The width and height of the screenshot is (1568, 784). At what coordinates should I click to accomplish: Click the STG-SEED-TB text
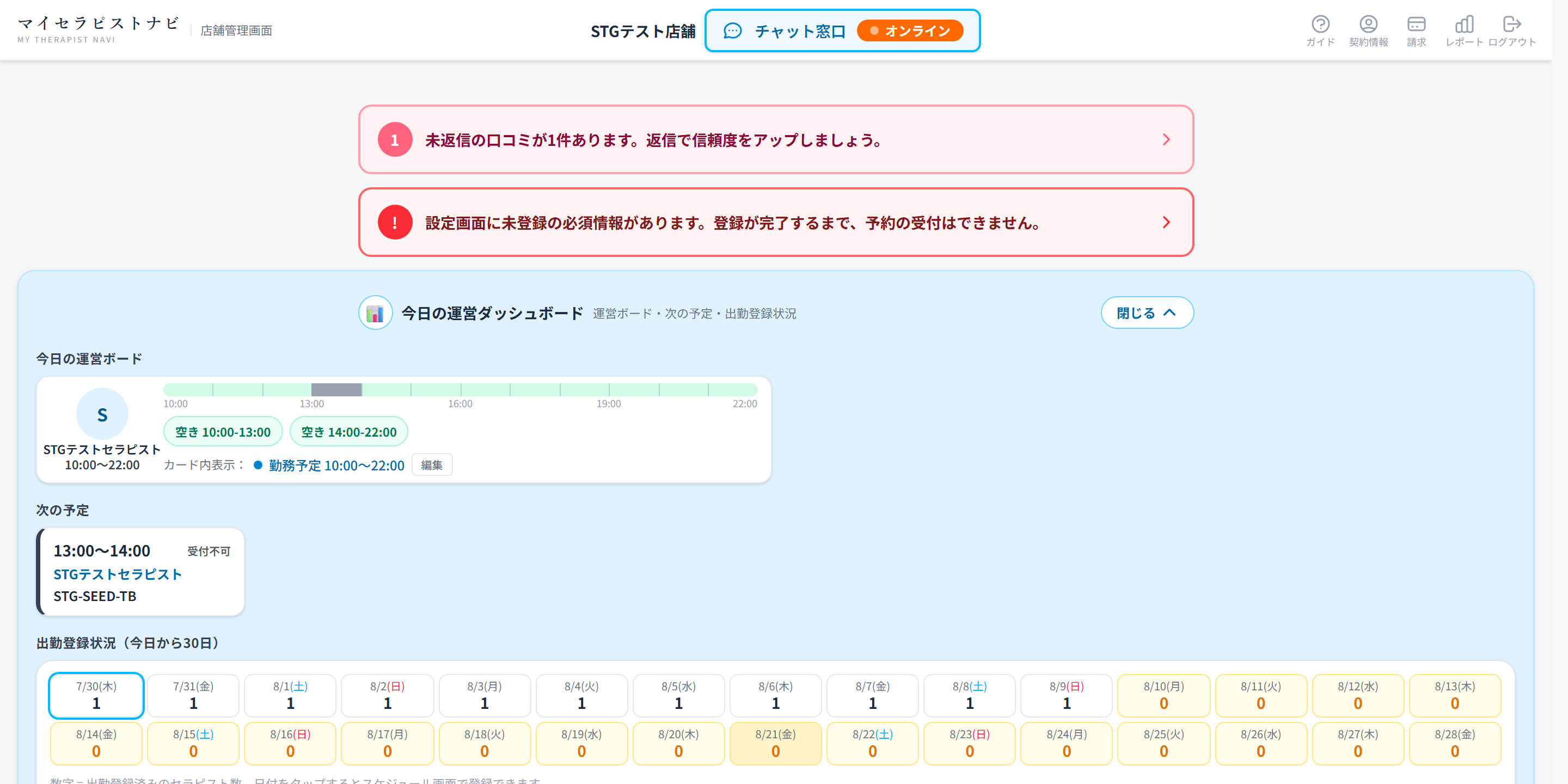[x=95, y=596]
